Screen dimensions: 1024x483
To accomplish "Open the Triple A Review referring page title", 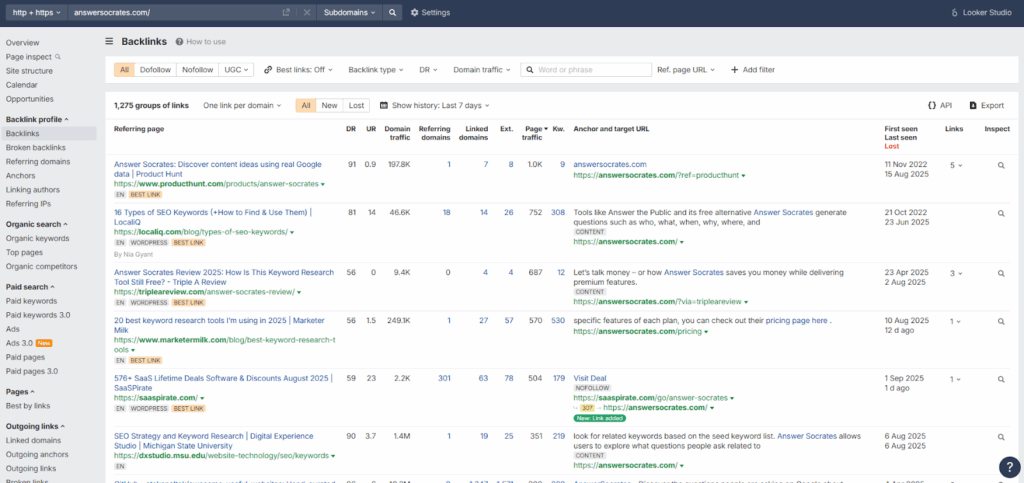I will click(x=223, y=277).
